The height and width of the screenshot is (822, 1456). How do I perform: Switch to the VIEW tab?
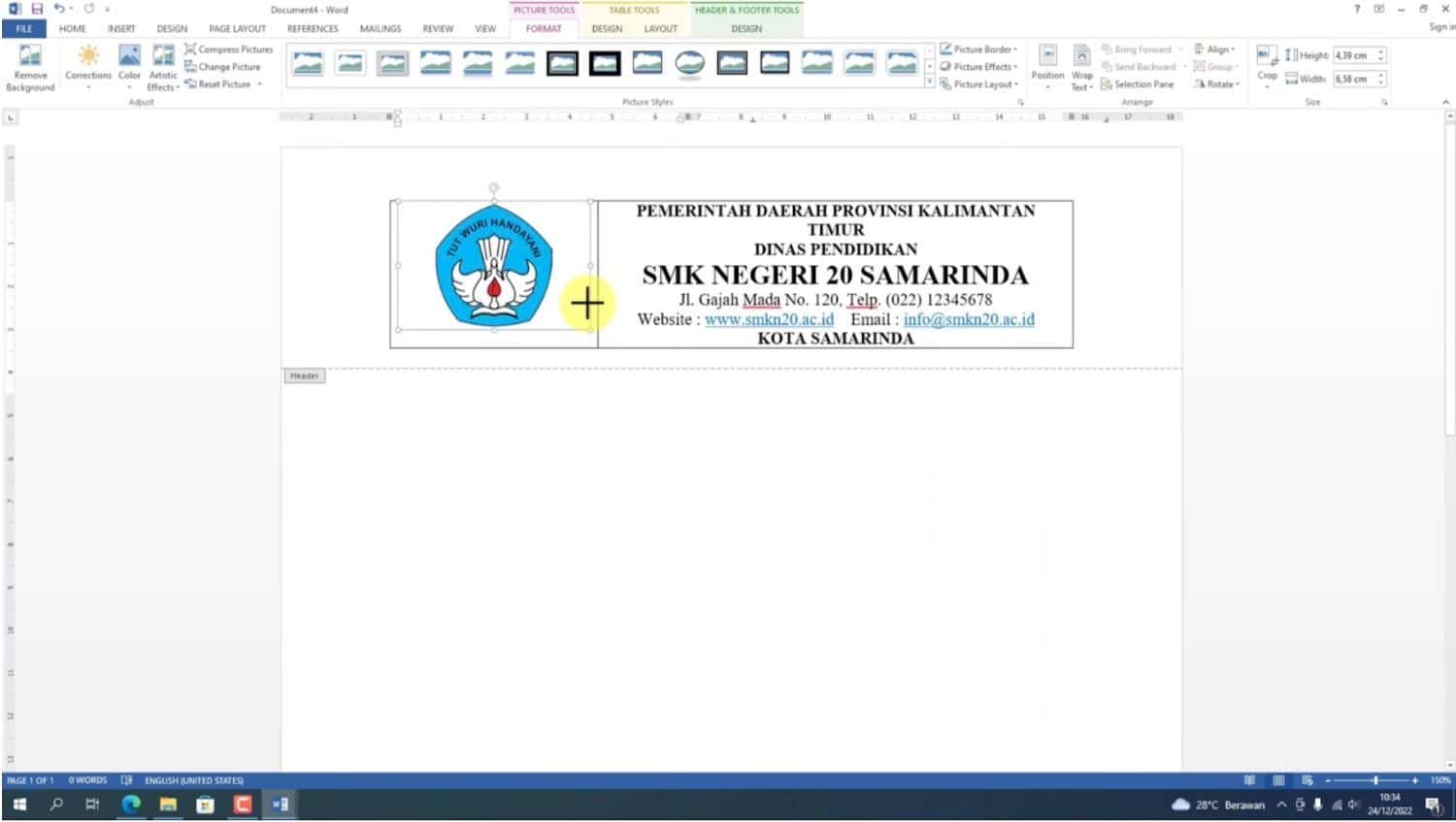(x=485, y=29)
